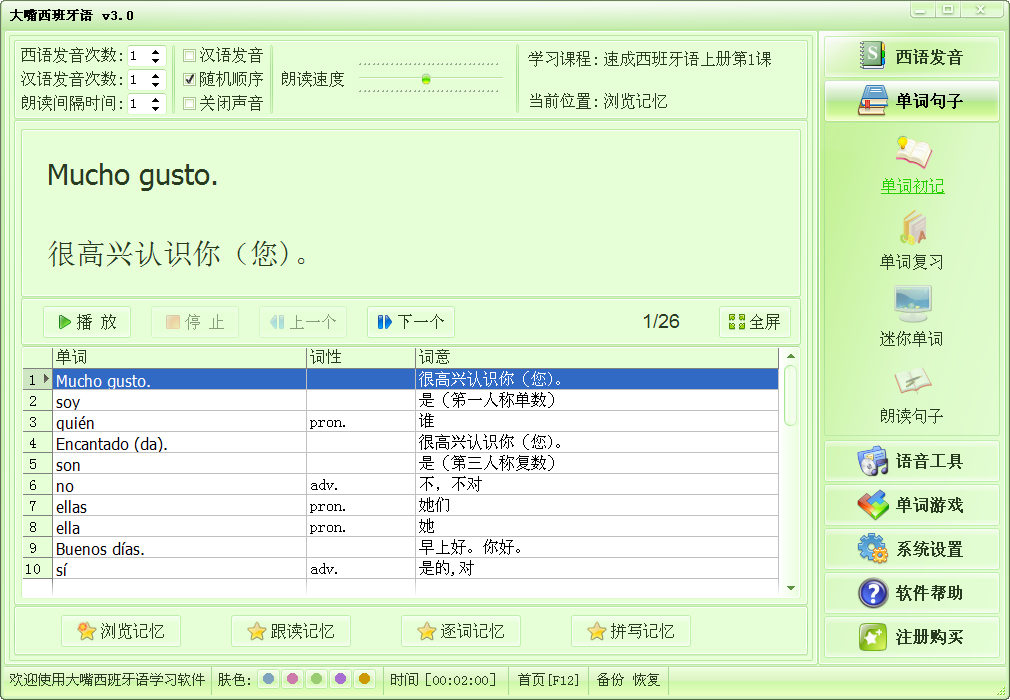Select the row for soy

click(400, 401)
